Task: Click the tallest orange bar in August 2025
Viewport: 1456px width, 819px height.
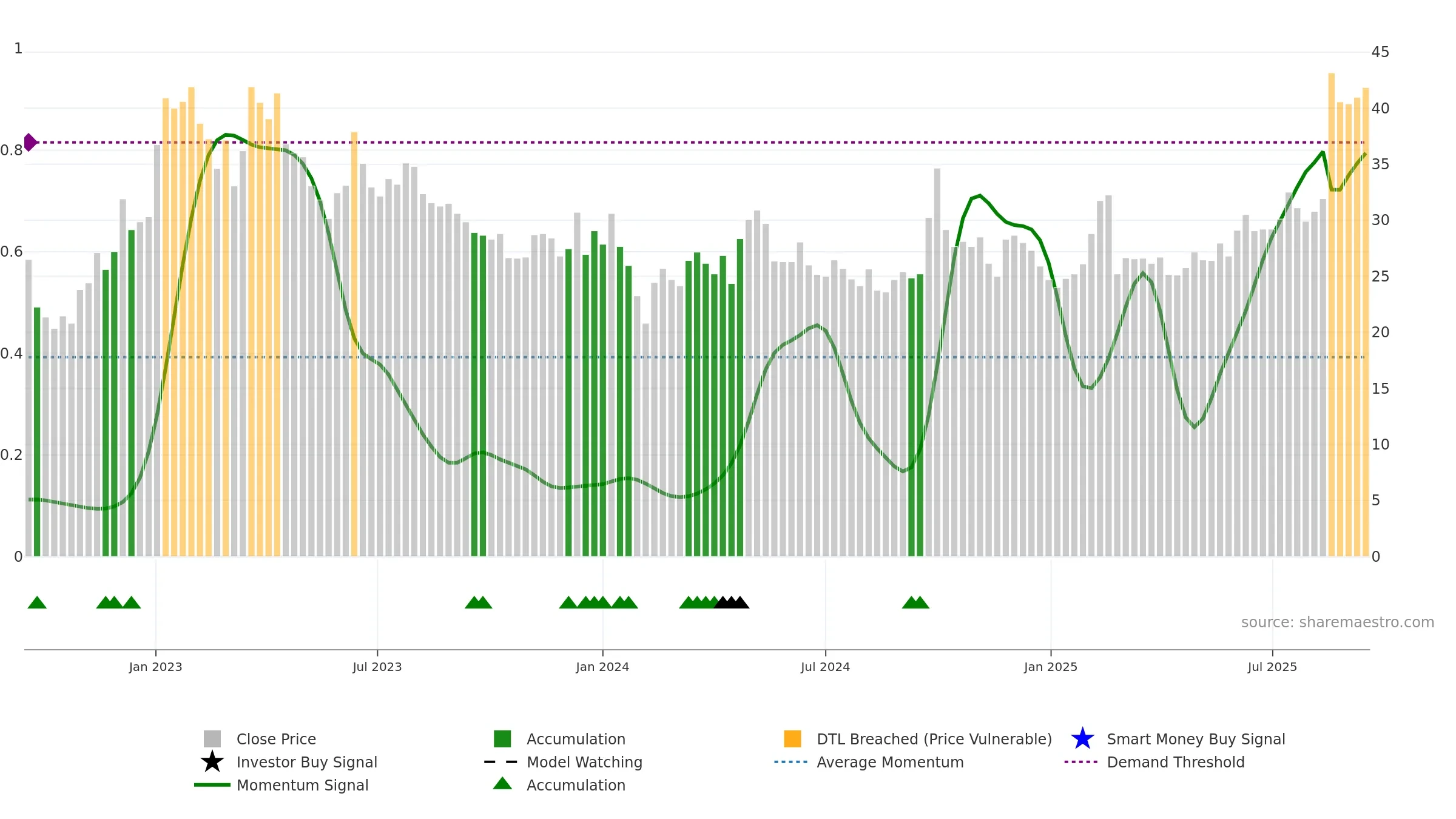Action: point(1332,315)
